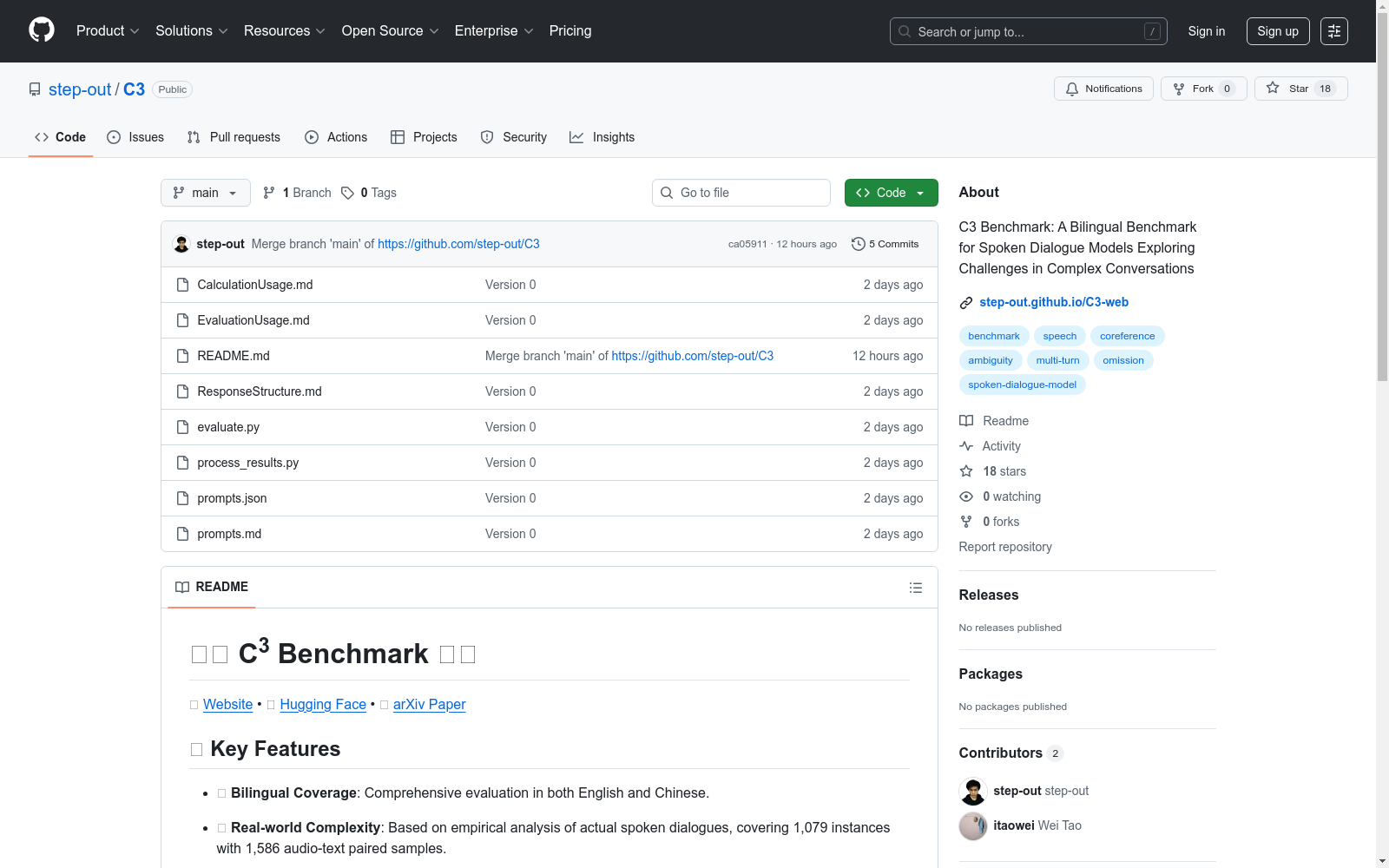Click step-out contributor avatar in sidebar
This screenshot has width=1389, height=868.
tap(973, 792)
